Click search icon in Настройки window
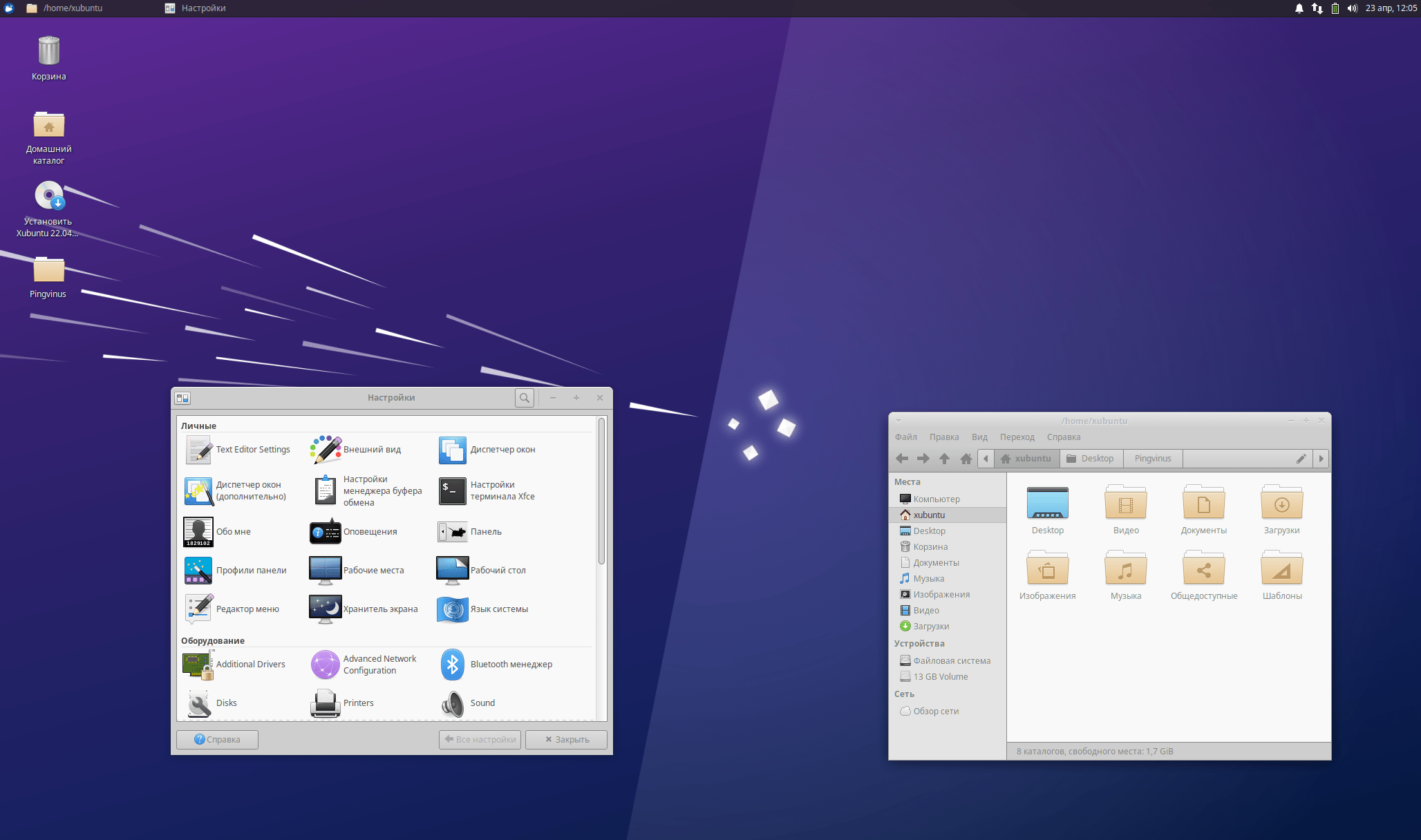Image resolution: width=1421 pixels, height=840 pixels. click(525, 398)
